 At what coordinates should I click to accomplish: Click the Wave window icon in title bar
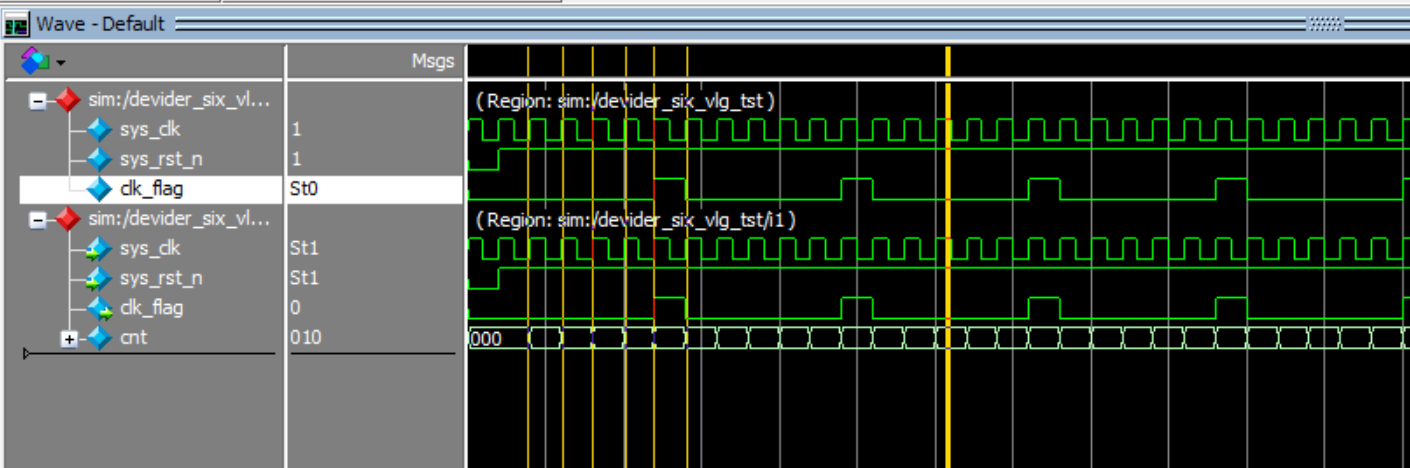16,24
